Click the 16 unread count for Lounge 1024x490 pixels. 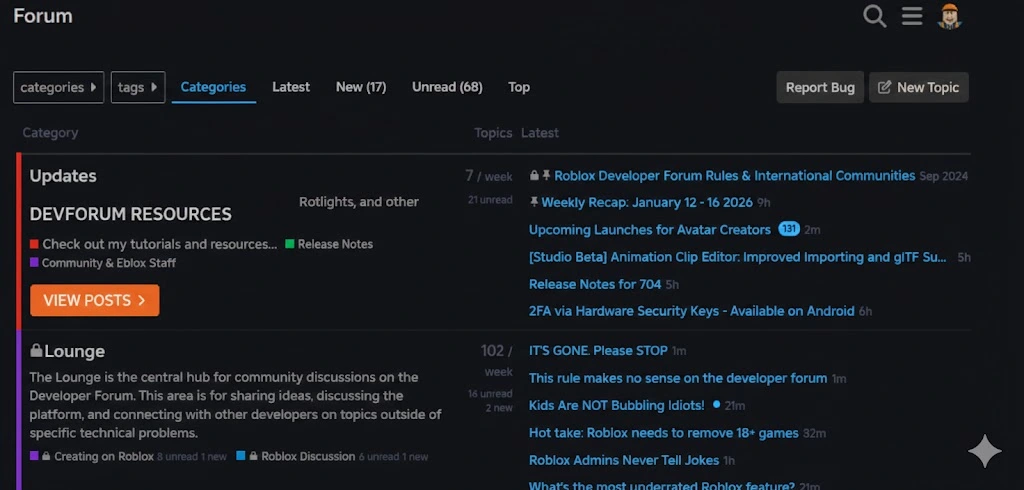[x=490, y=394]
